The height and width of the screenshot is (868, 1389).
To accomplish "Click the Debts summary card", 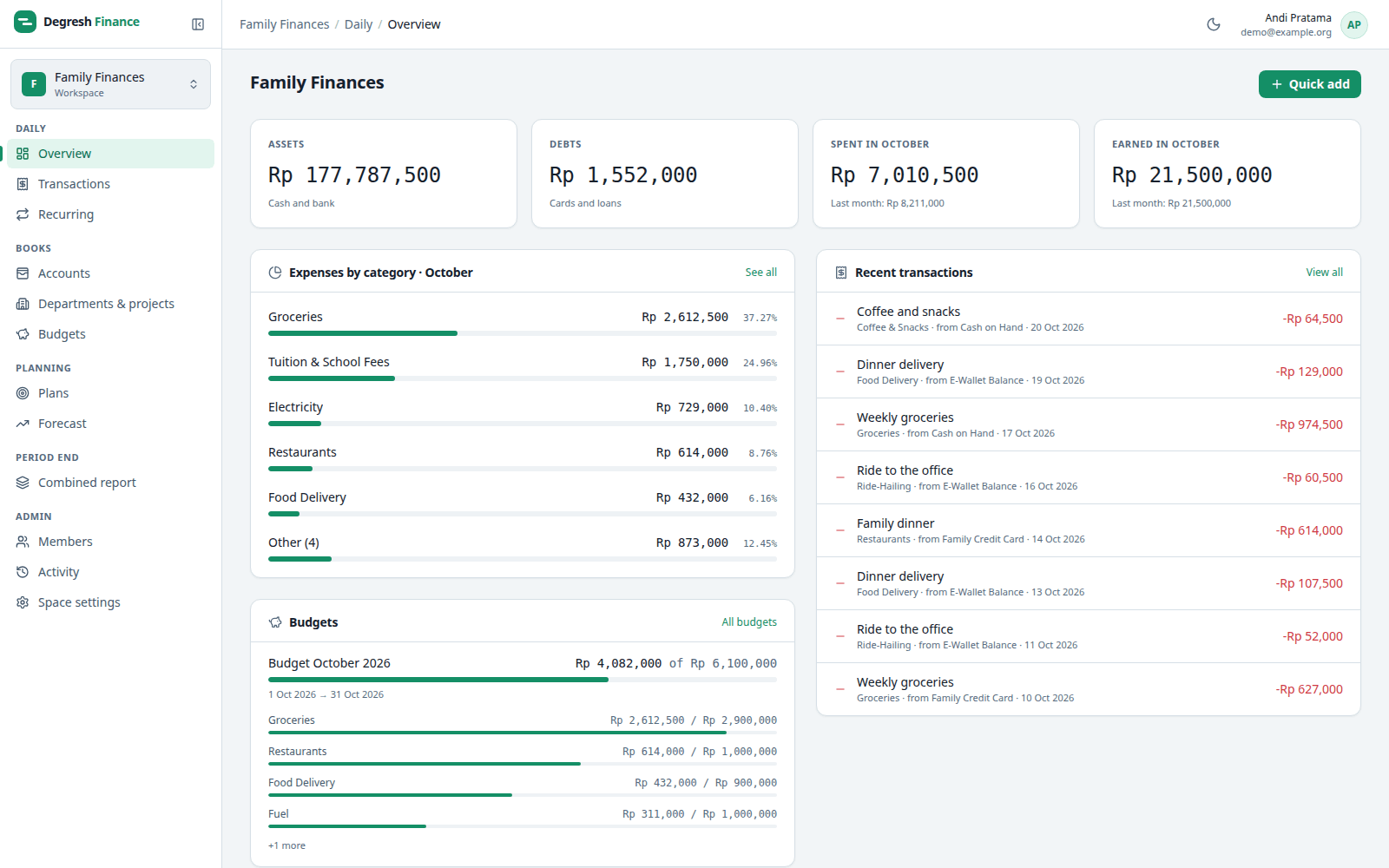I will click(x=665, y=174).
